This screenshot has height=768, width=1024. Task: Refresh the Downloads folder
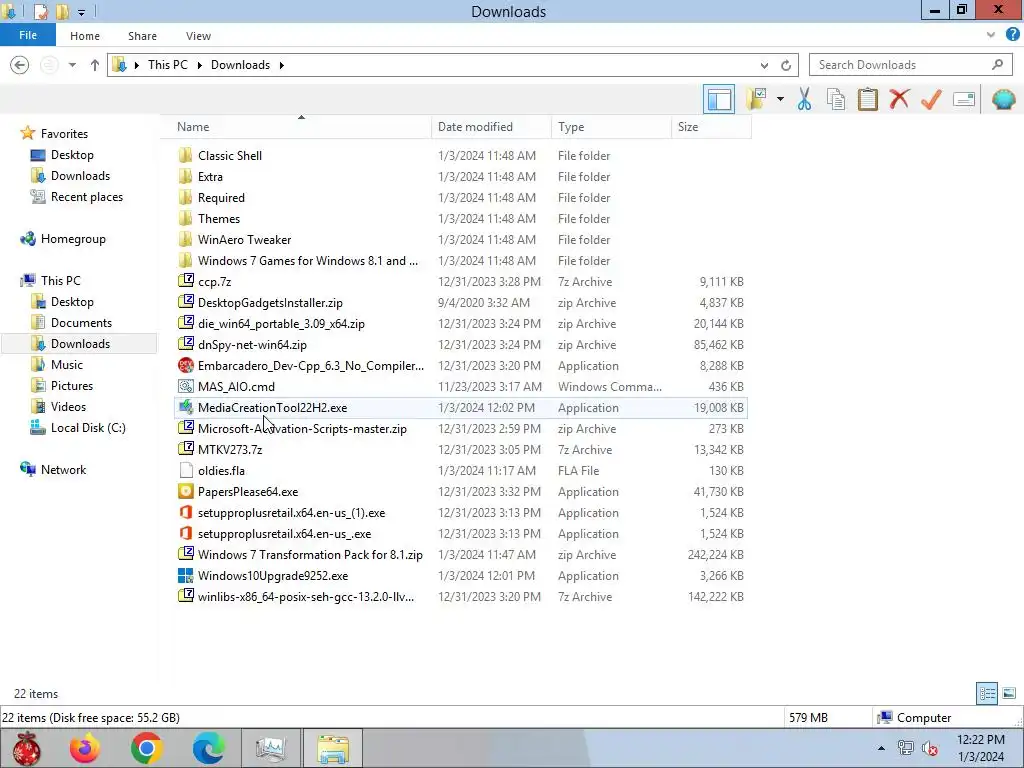[786, 65]
